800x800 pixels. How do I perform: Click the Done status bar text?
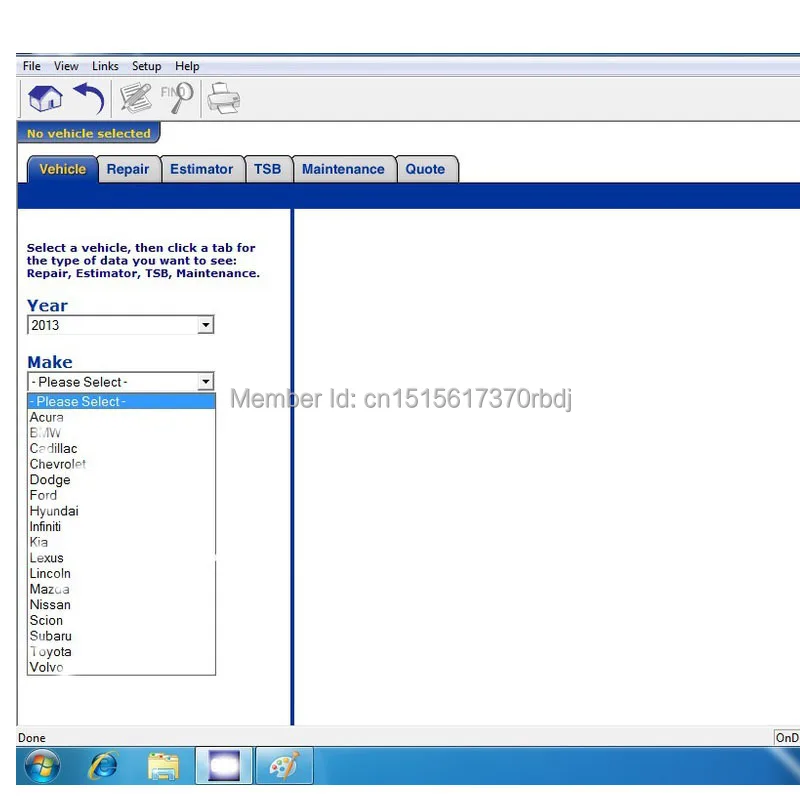[x=32, y=738]
